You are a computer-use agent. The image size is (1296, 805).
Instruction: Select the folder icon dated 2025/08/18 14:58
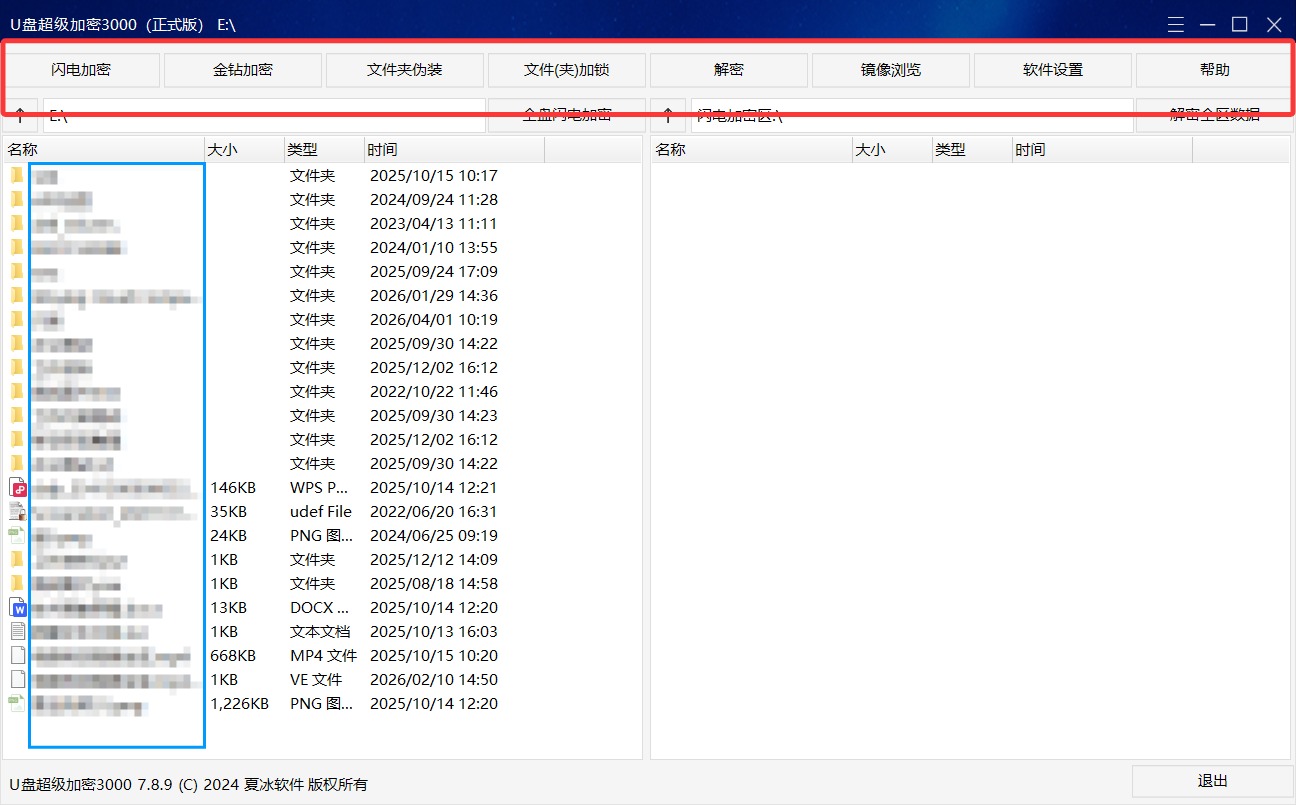(17, 583)
